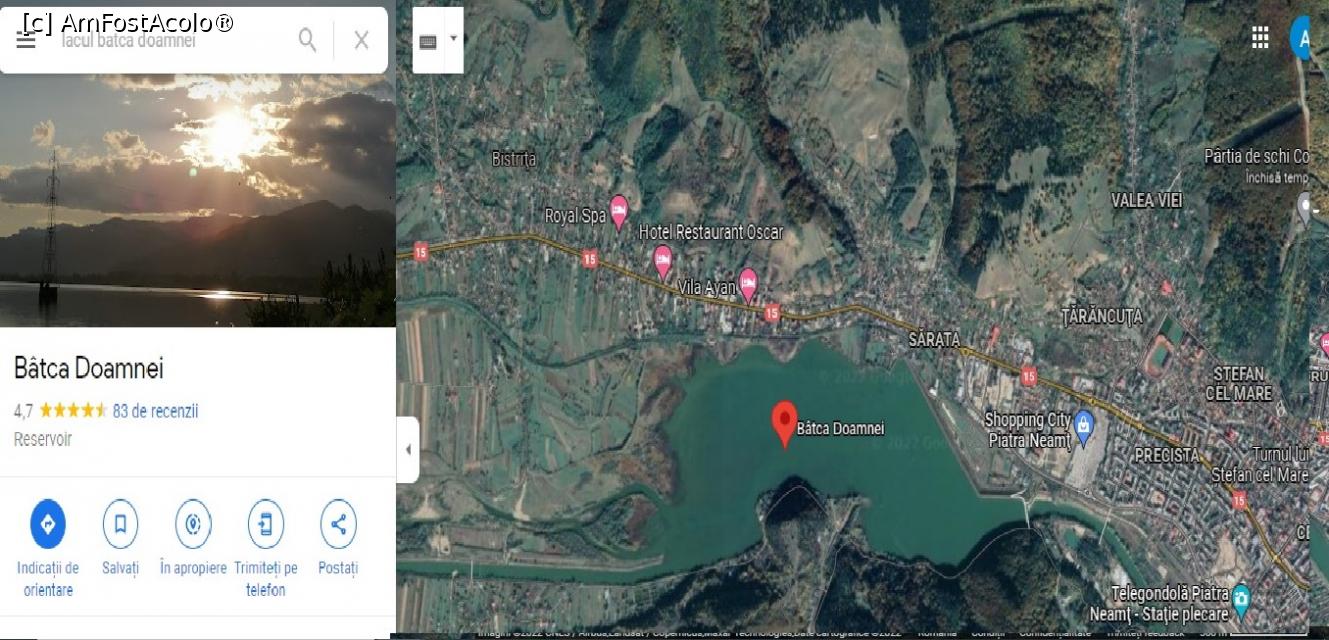Share the place using Postați icon

click(x=338, y=524)
